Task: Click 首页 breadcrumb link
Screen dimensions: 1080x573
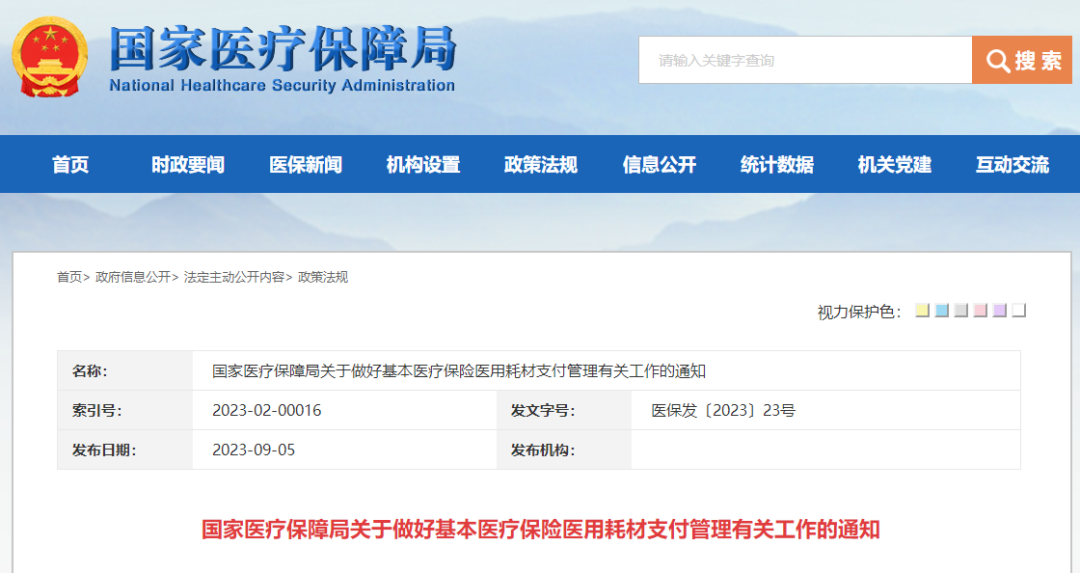Action: click(x=69, y=277)
